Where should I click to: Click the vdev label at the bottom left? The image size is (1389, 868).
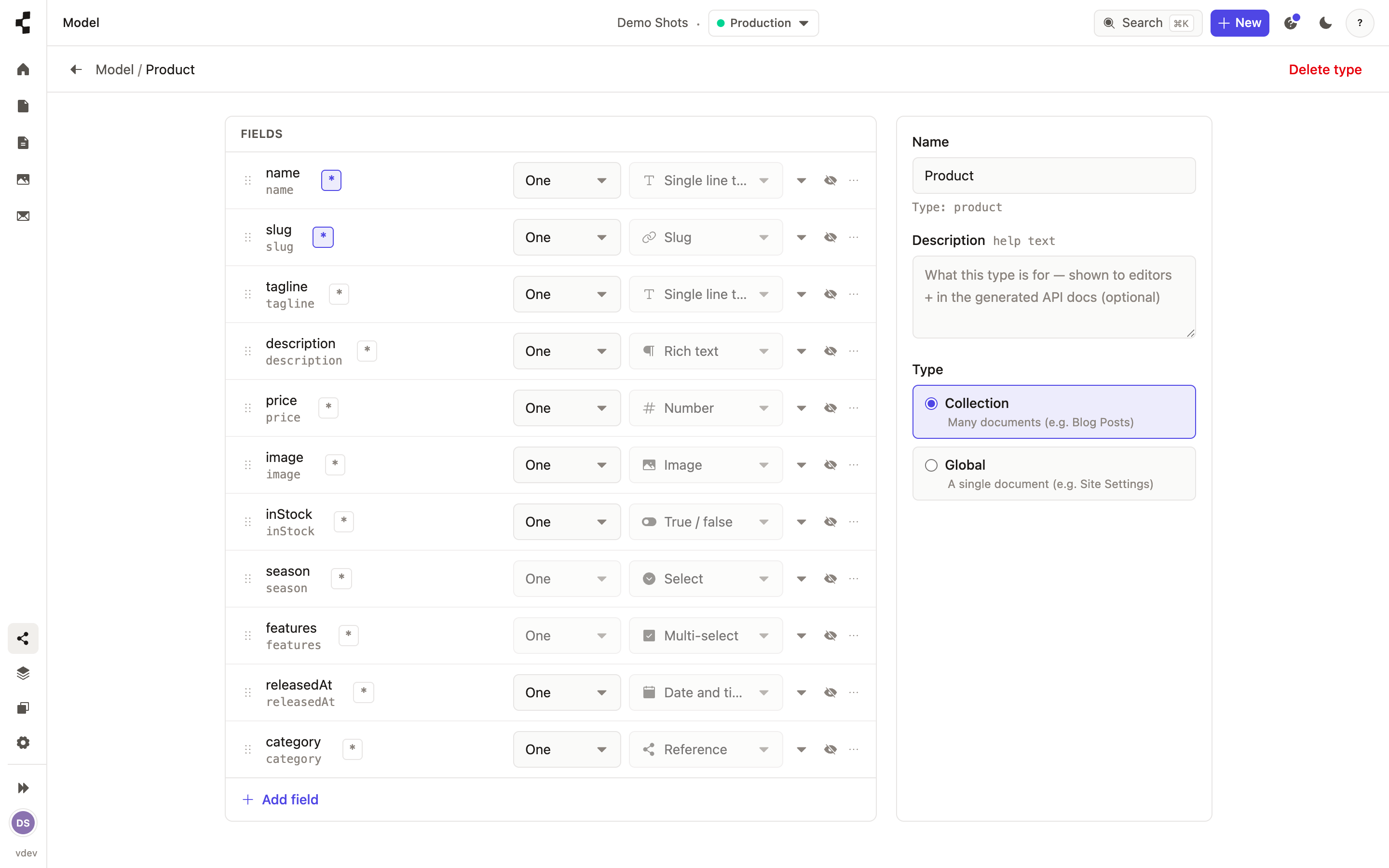click(26, 853)
